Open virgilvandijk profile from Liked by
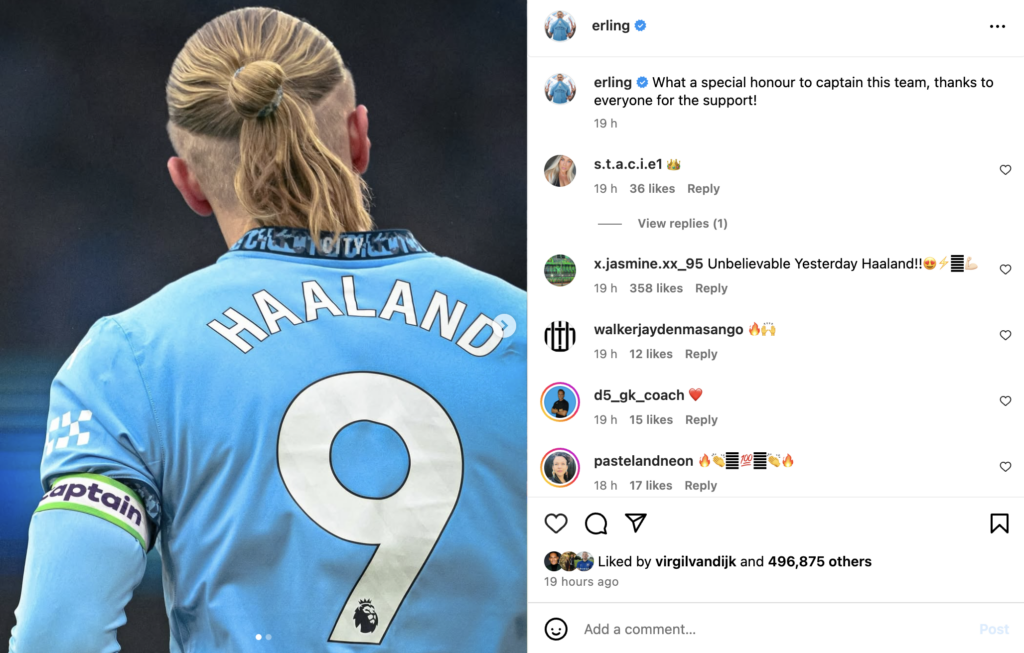Image resolution: width=1024 pixels, height=653 pixels. (x=696, y=561)
